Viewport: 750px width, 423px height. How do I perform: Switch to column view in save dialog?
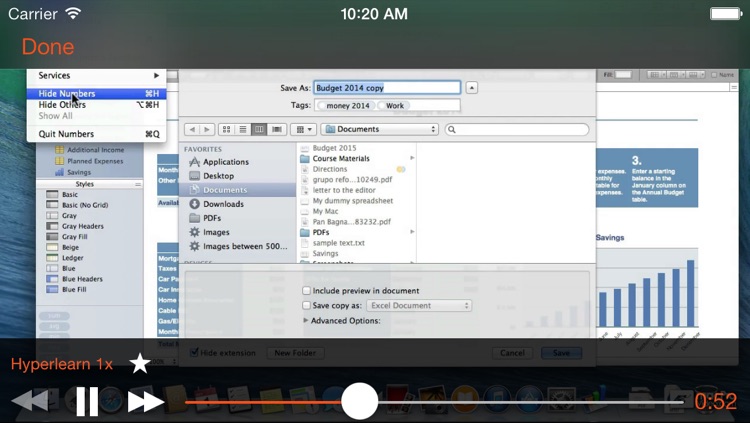pyautogui.click(x=259, y=129)
